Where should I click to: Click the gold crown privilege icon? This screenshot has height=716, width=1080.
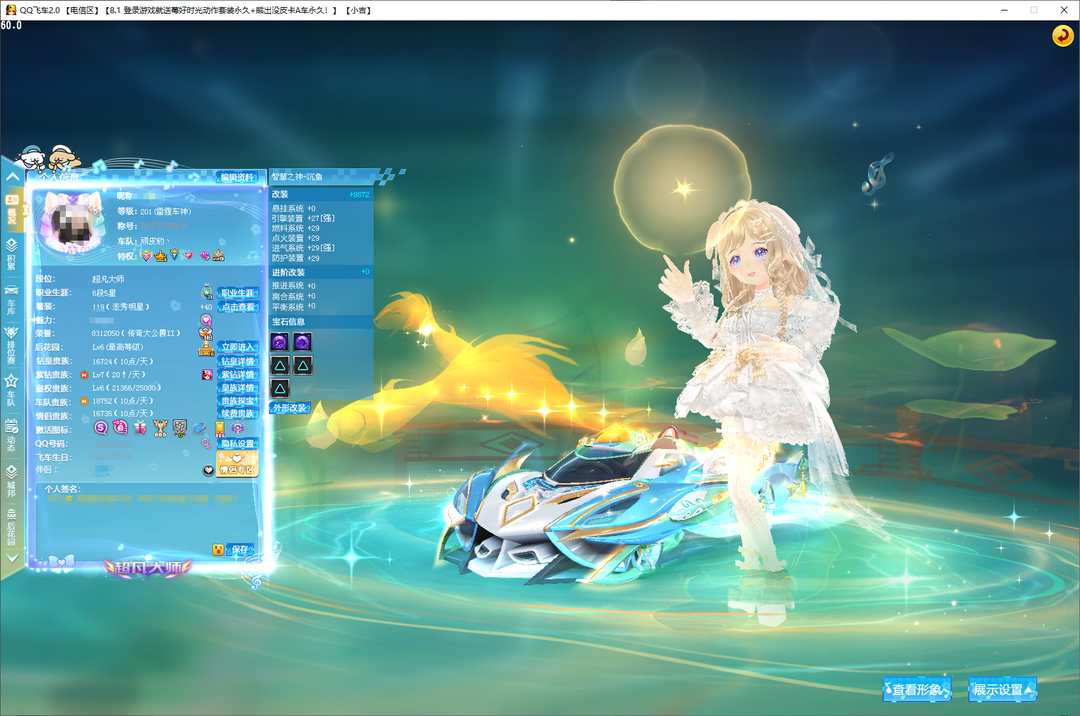(161, 255)
